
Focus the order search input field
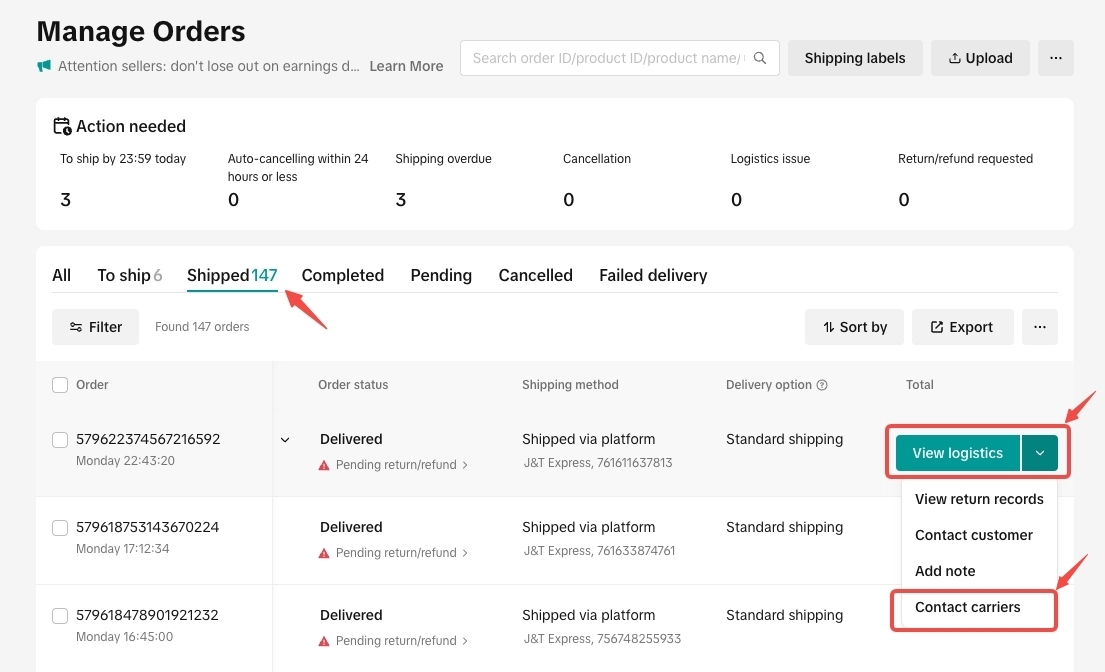click(608, 58)
